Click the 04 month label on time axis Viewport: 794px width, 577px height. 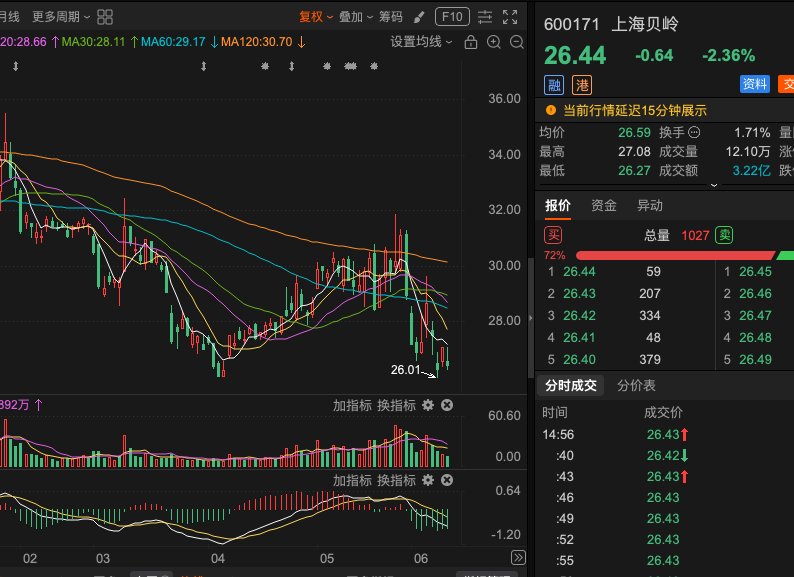pyautogui.click(x=218, y=558)
